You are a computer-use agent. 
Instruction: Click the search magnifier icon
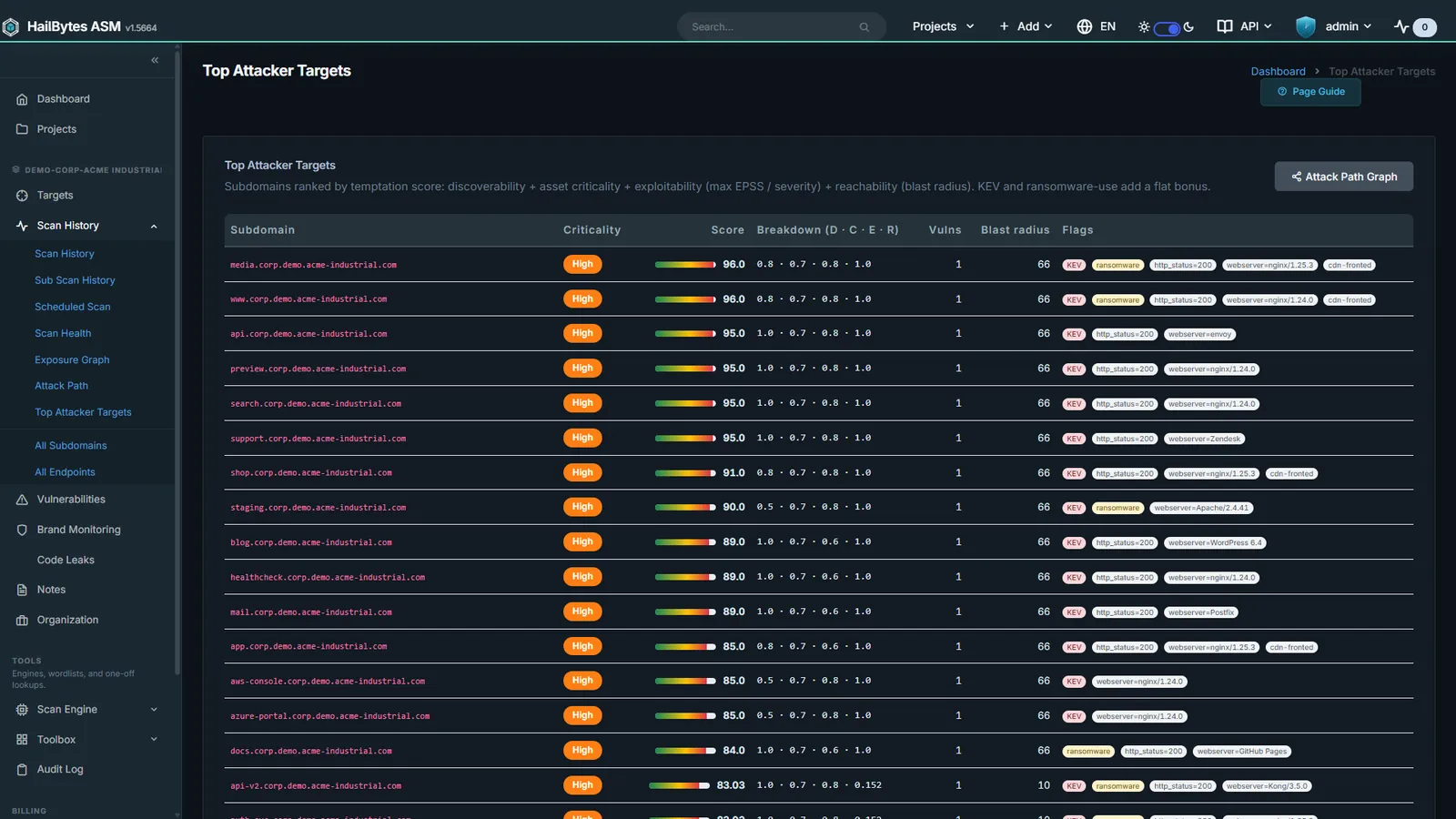[864, 27]
